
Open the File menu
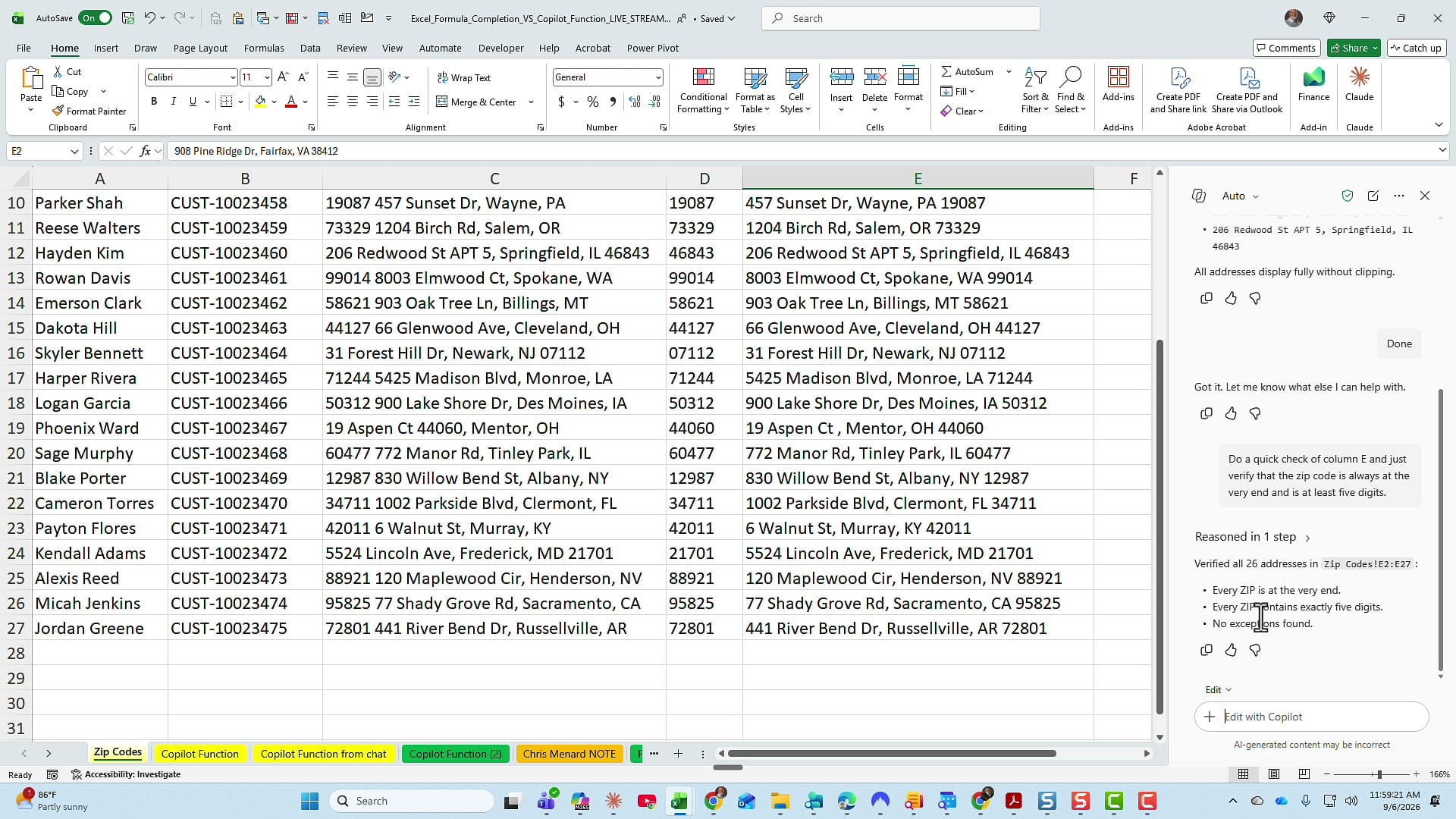24,48
